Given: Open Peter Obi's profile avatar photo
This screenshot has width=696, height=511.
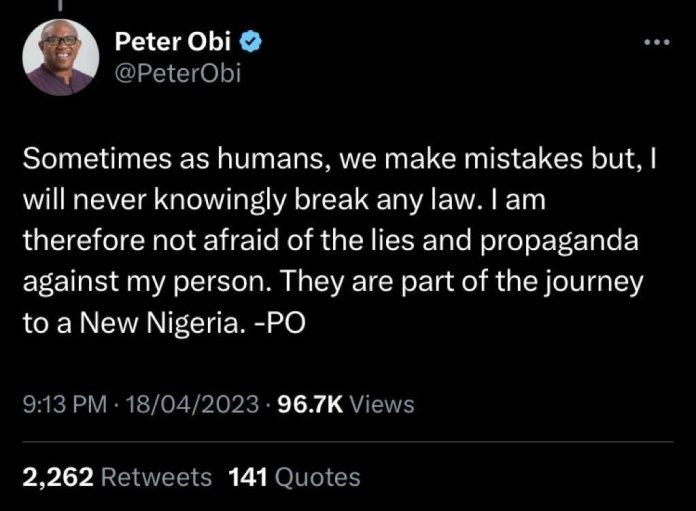Looking at the screenshot, I should [x=61, y=57].
